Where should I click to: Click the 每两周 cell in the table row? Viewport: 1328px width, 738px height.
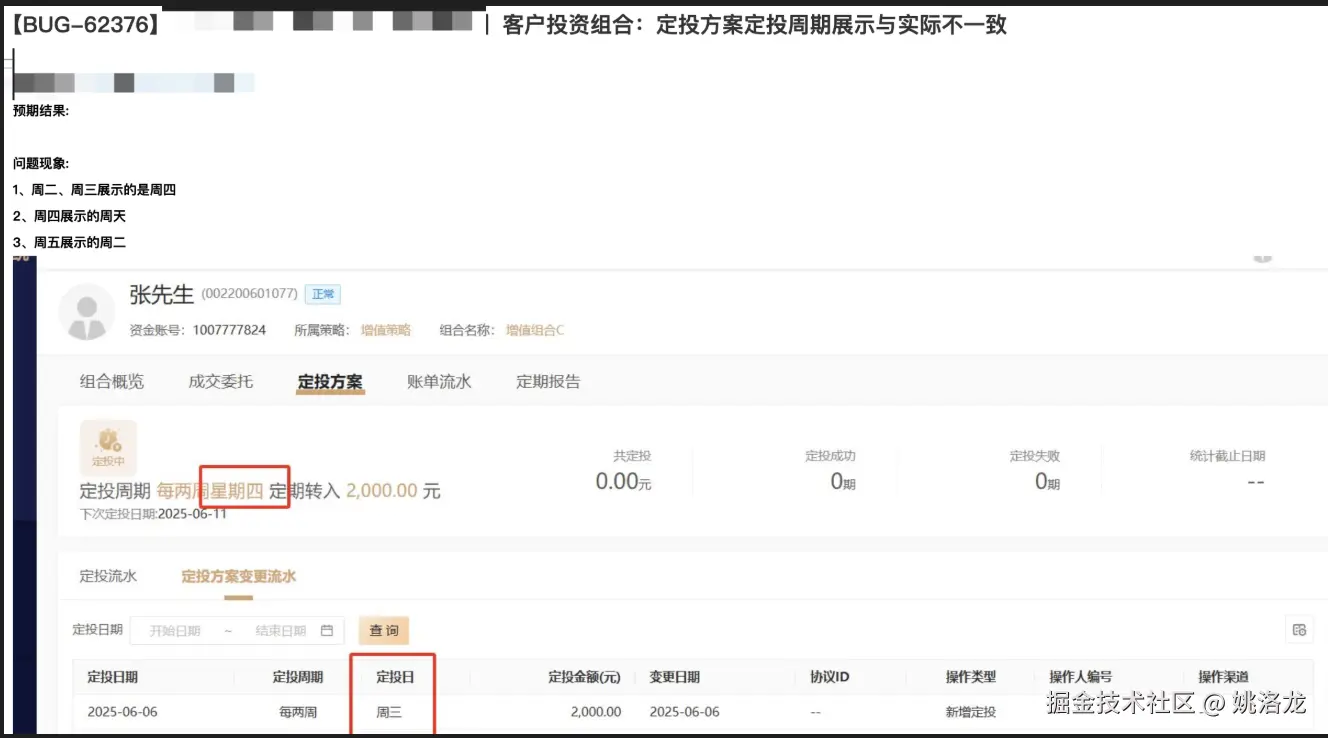click(298, 712)
